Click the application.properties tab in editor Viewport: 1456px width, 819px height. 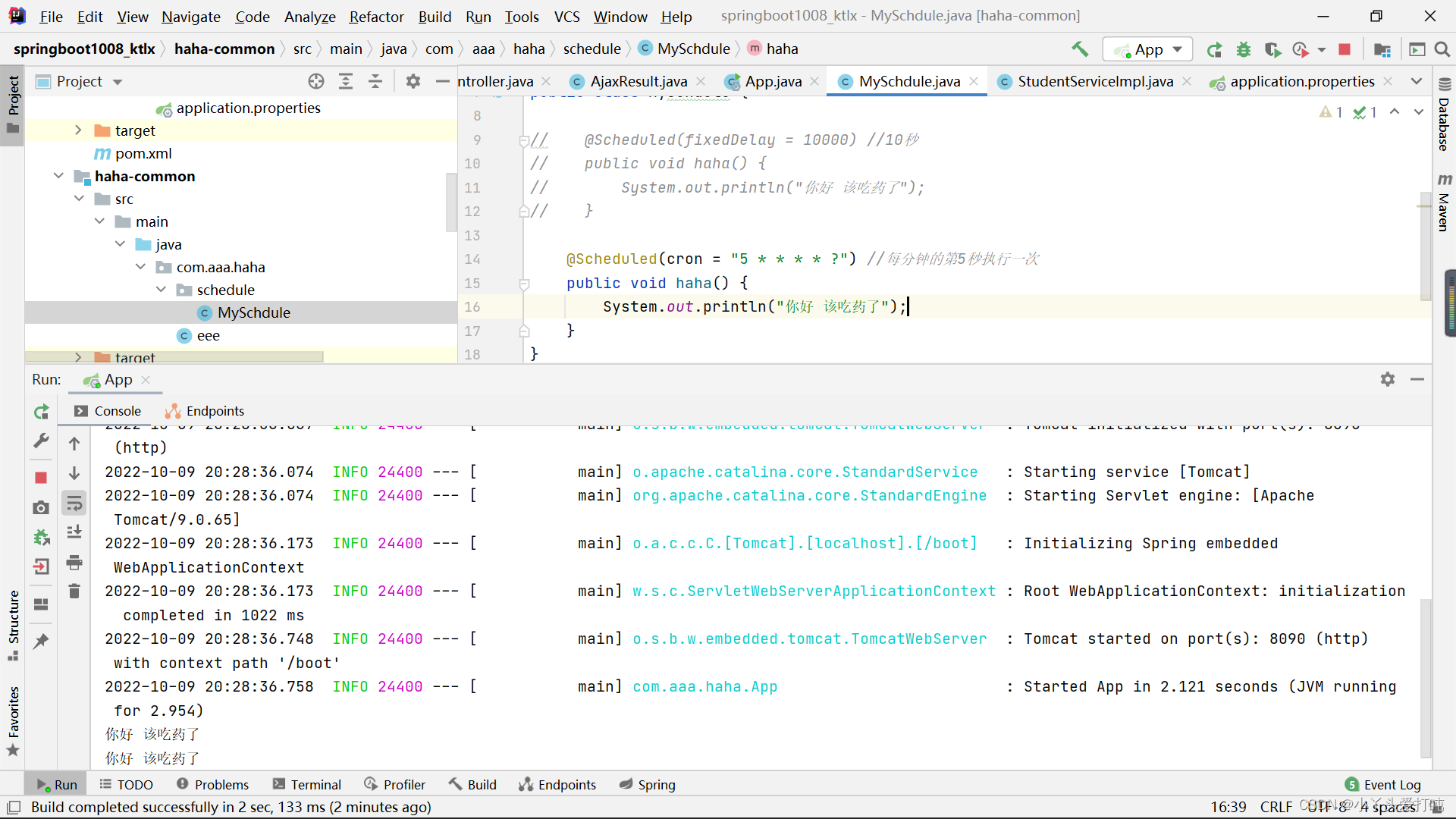[x=1297, y=81]
